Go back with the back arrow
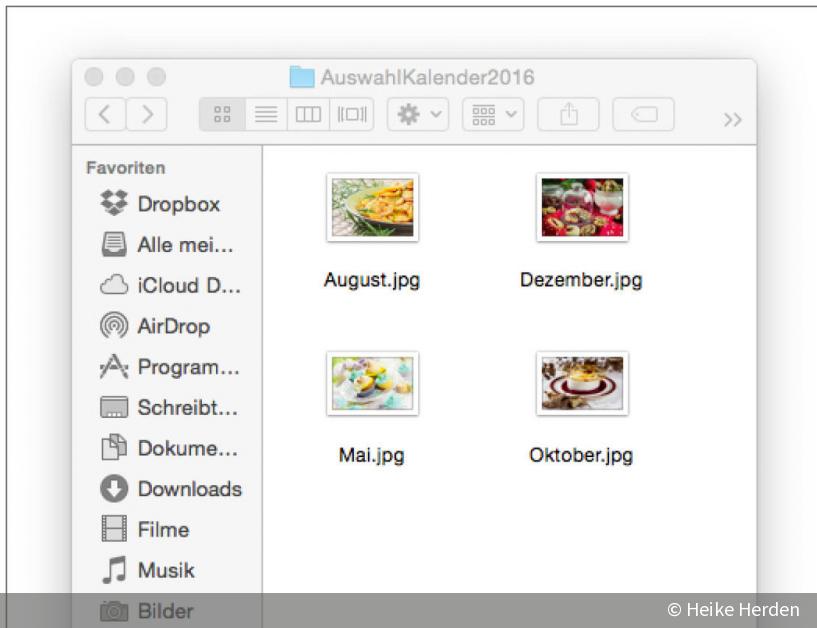817x628 pixels. (105, 113)
